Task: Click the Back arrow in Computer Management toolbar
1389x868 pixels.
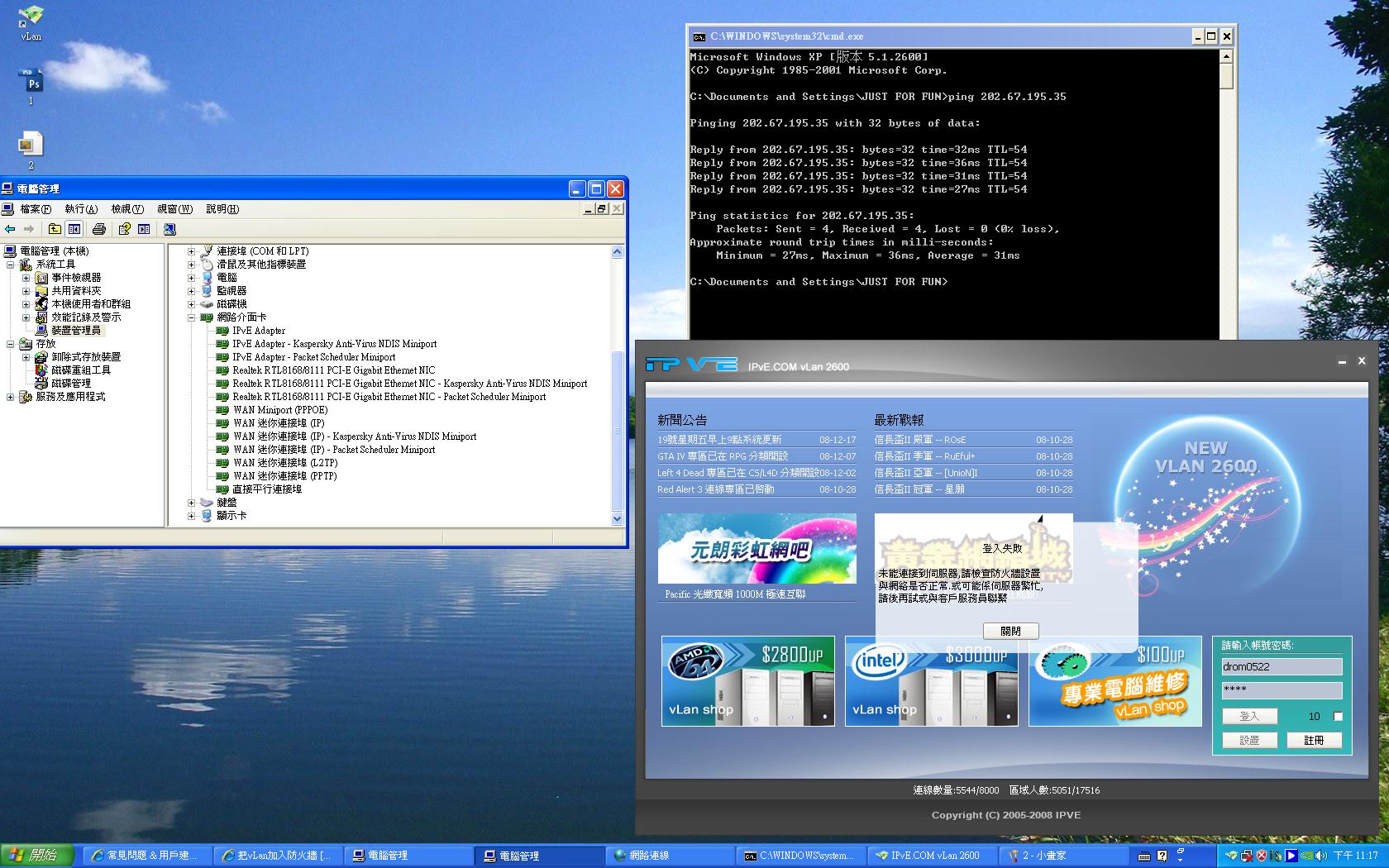Action: coord(10,229)
